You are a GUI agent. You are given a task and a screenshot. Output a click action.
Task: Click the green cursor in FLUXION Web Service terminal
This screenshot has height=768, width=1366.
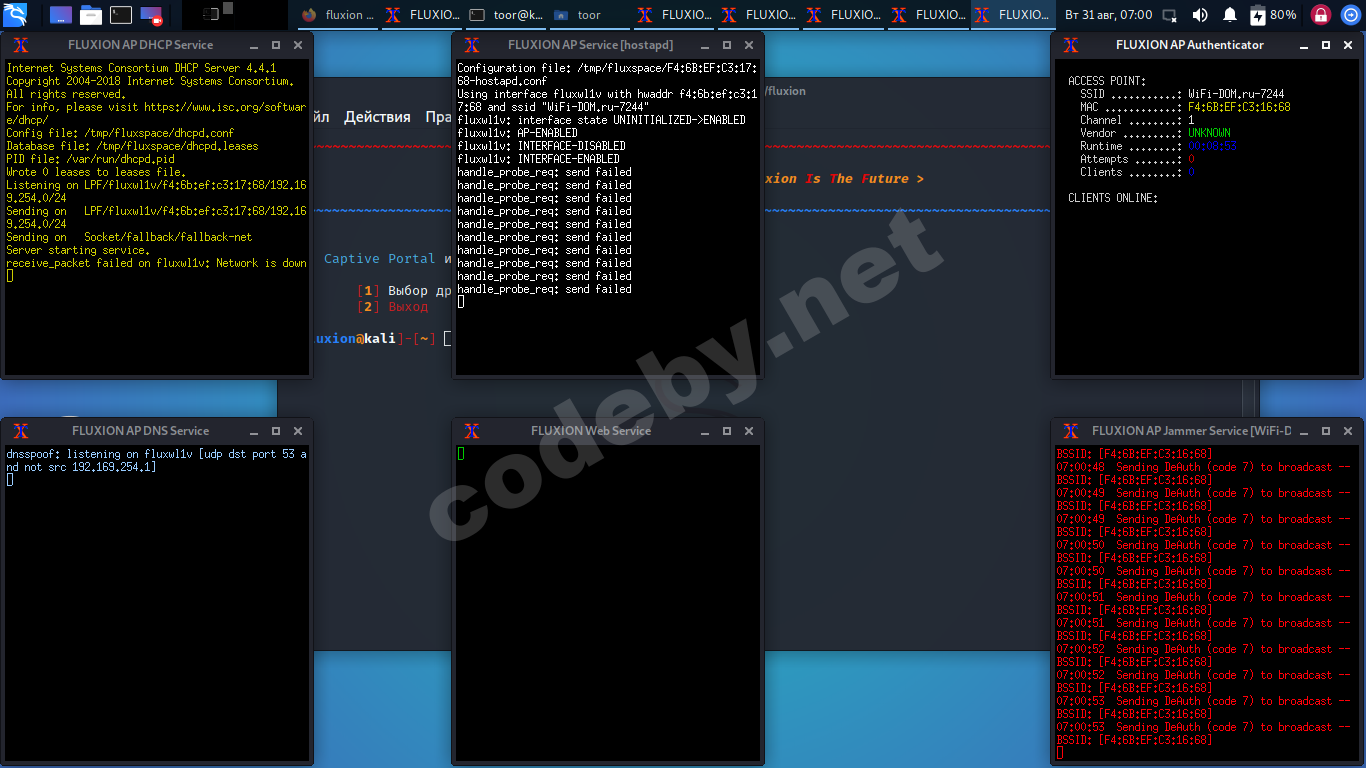click(x=461, y=454)
